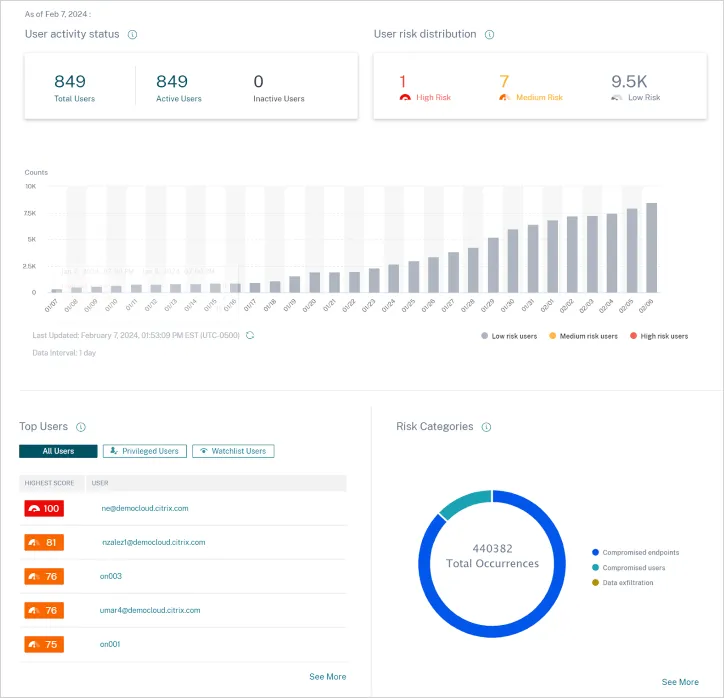Screen dimensions: 724x698
Task: Select the All Users tab
Action: [x=58, y=451]
